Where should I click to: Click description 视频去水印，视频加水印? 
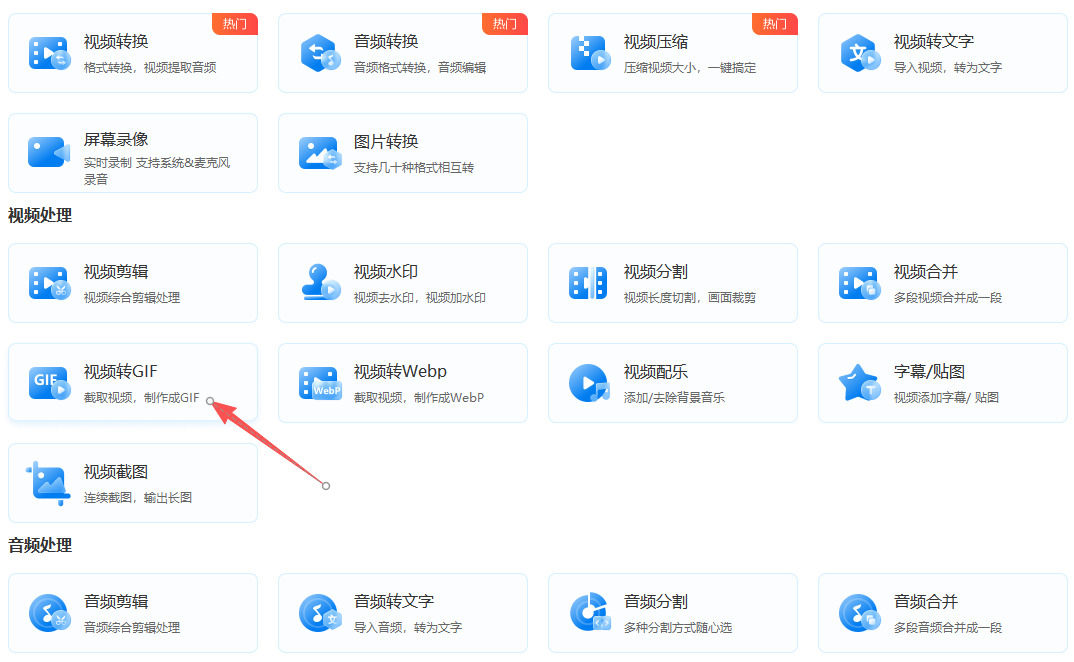click(x=420, y=298)
